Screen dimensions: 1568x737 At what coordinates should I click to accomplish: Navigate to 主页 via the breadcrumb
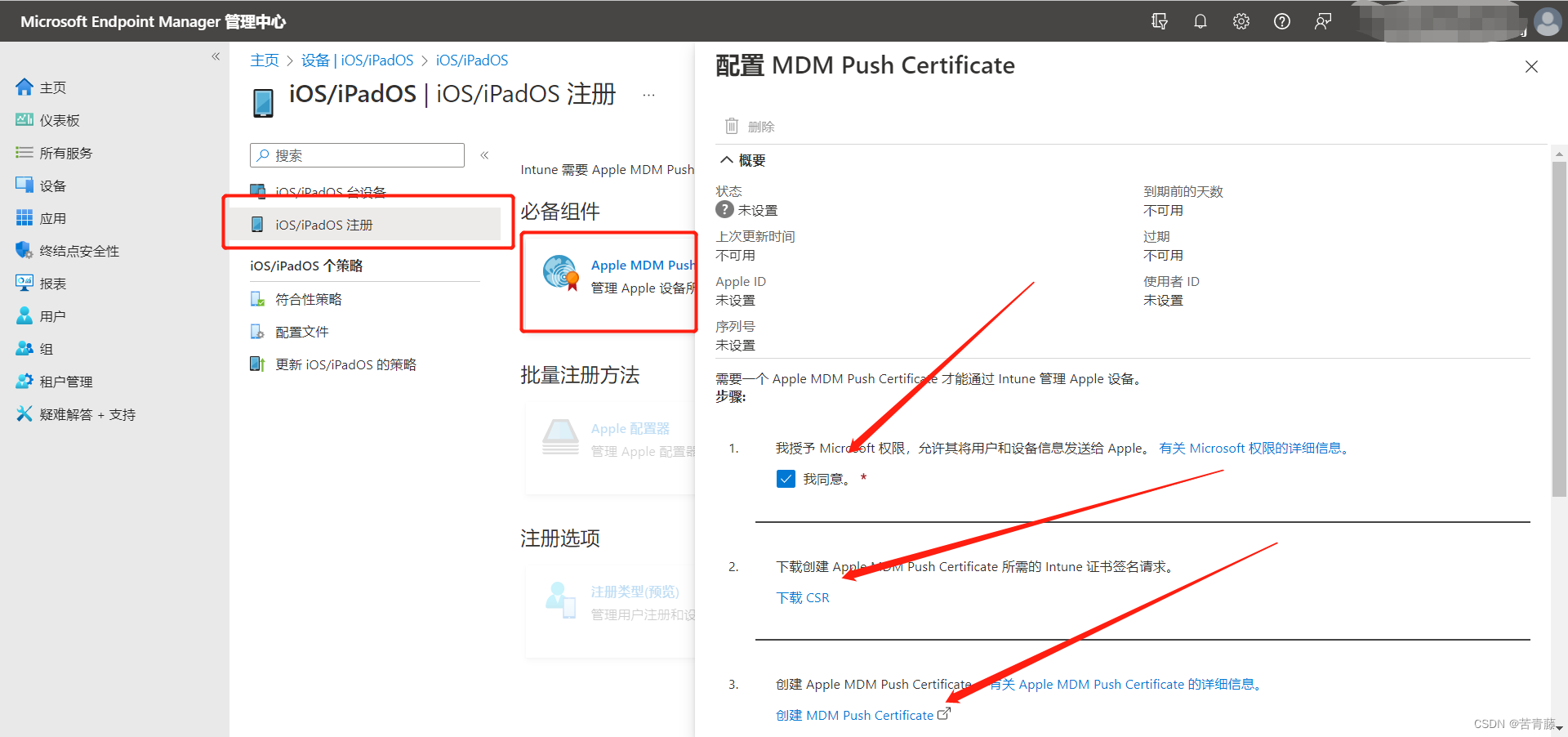tap(265, 60)
